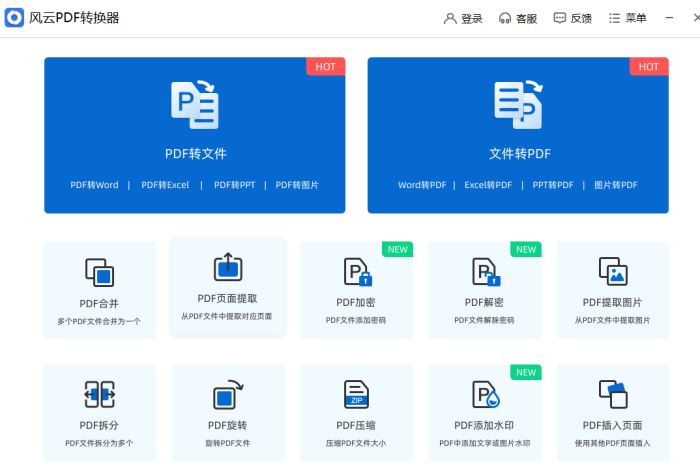Choose PDF转Excel link
The height and width of the screenshot is (466, 700).
pos(165,185)
